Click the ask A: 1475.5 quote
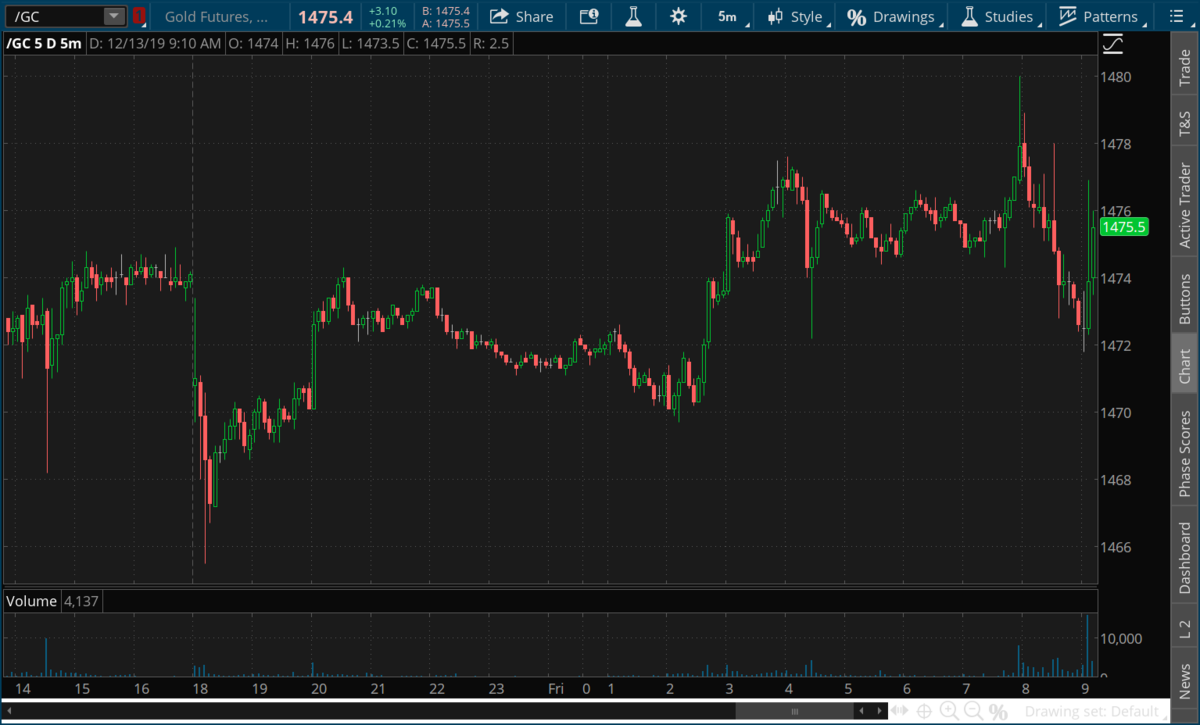 tap(446, 23)
